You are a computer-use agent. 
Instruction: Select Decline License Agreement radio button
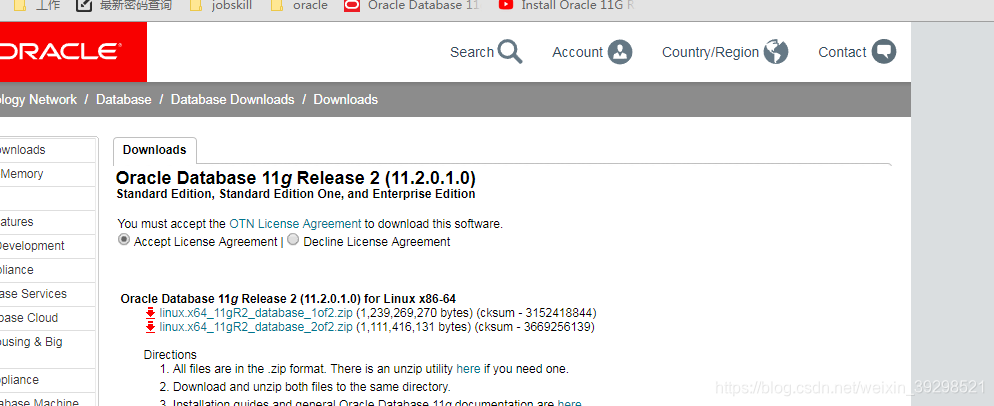coord(293,240)
